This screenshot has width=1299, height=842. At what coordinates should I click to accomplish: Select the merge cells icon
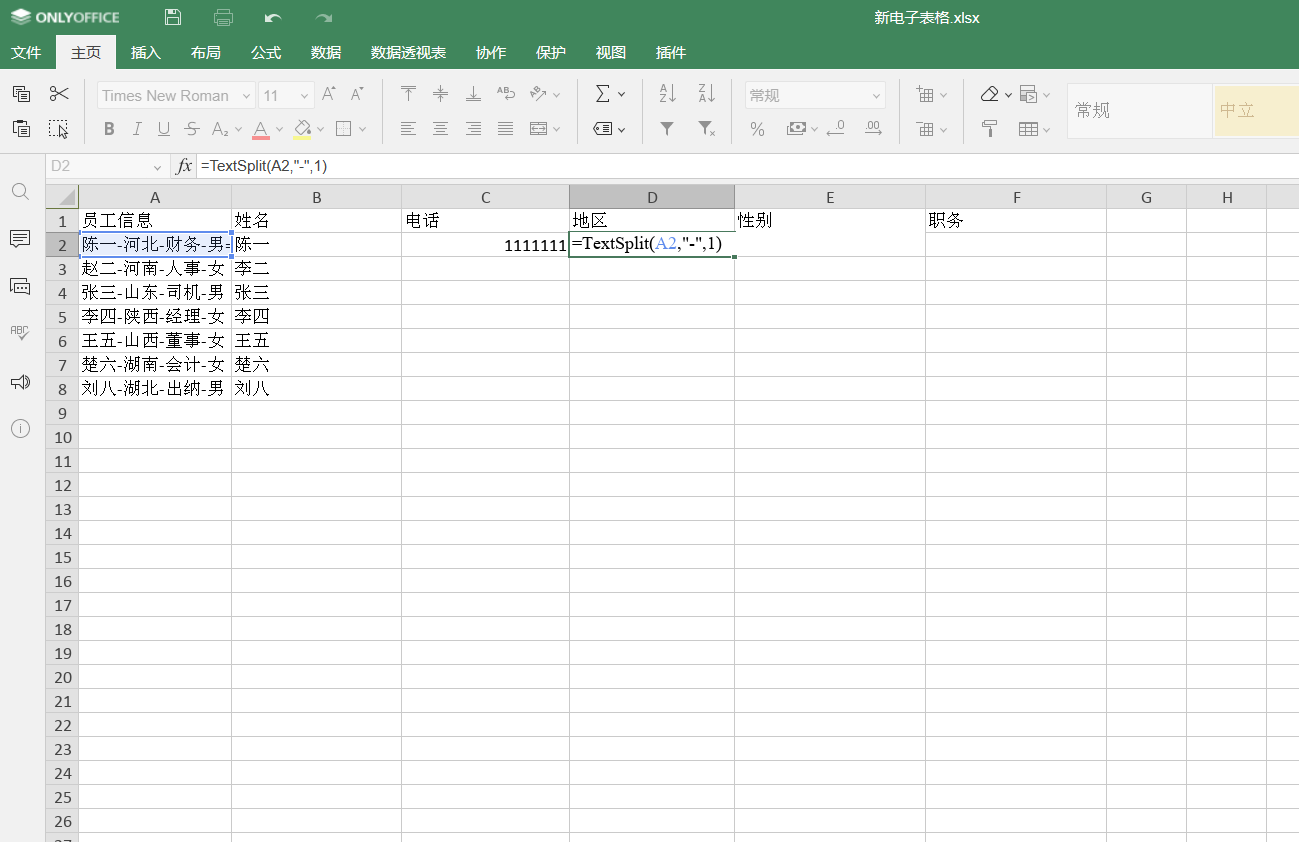(537, 128)
